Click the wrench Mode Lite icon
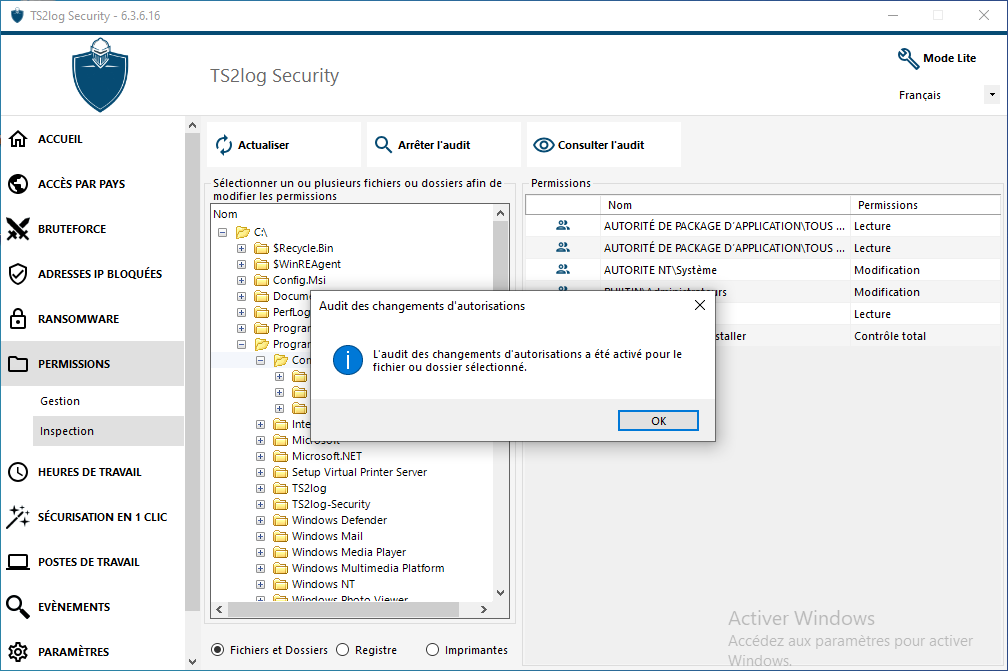The height and width of the screenshot is (671, 1008). click(908, 58)
